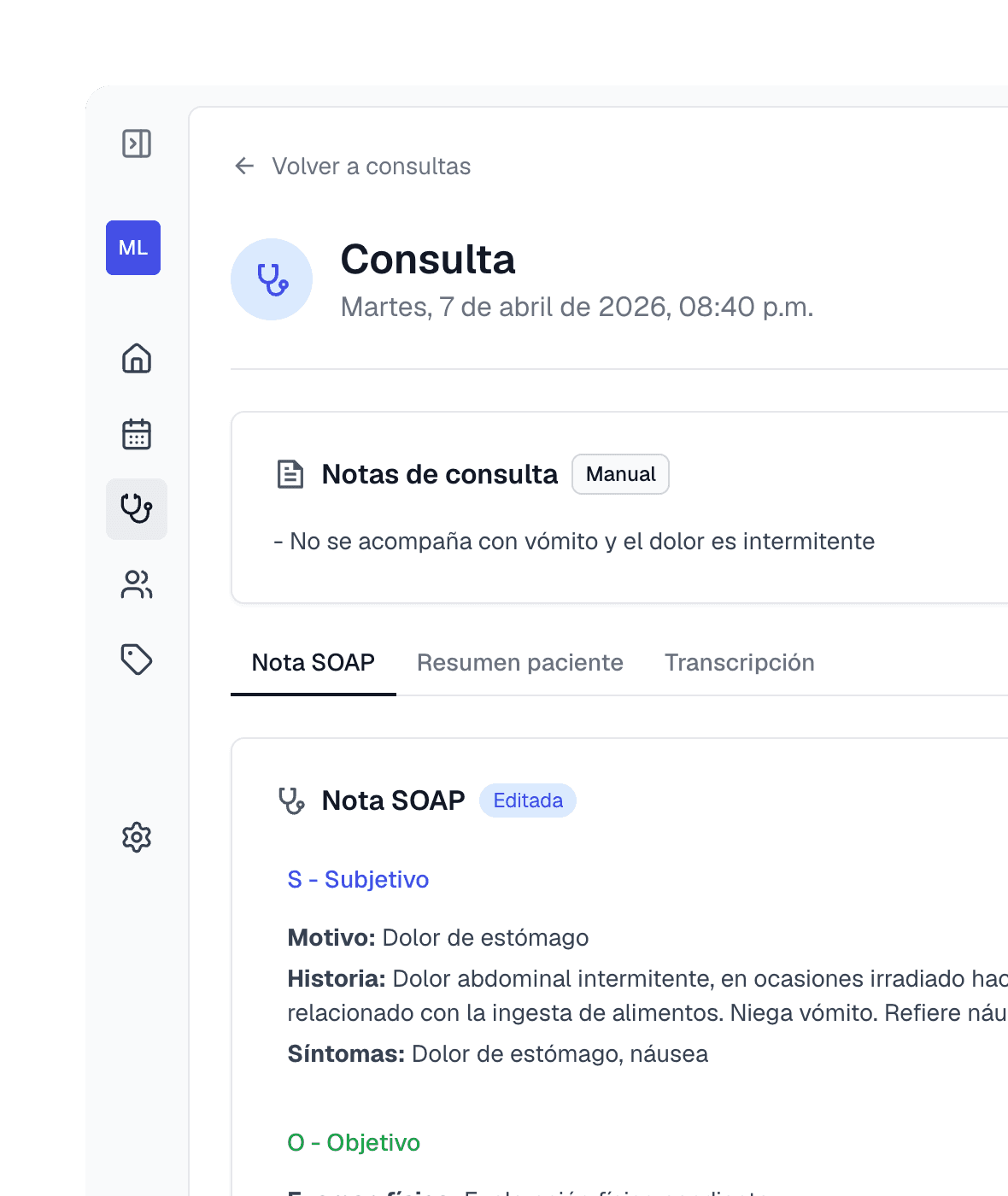Screen dimensions: 1008x1196
Task: Open the settings gear icon
Action: point(137,837)
